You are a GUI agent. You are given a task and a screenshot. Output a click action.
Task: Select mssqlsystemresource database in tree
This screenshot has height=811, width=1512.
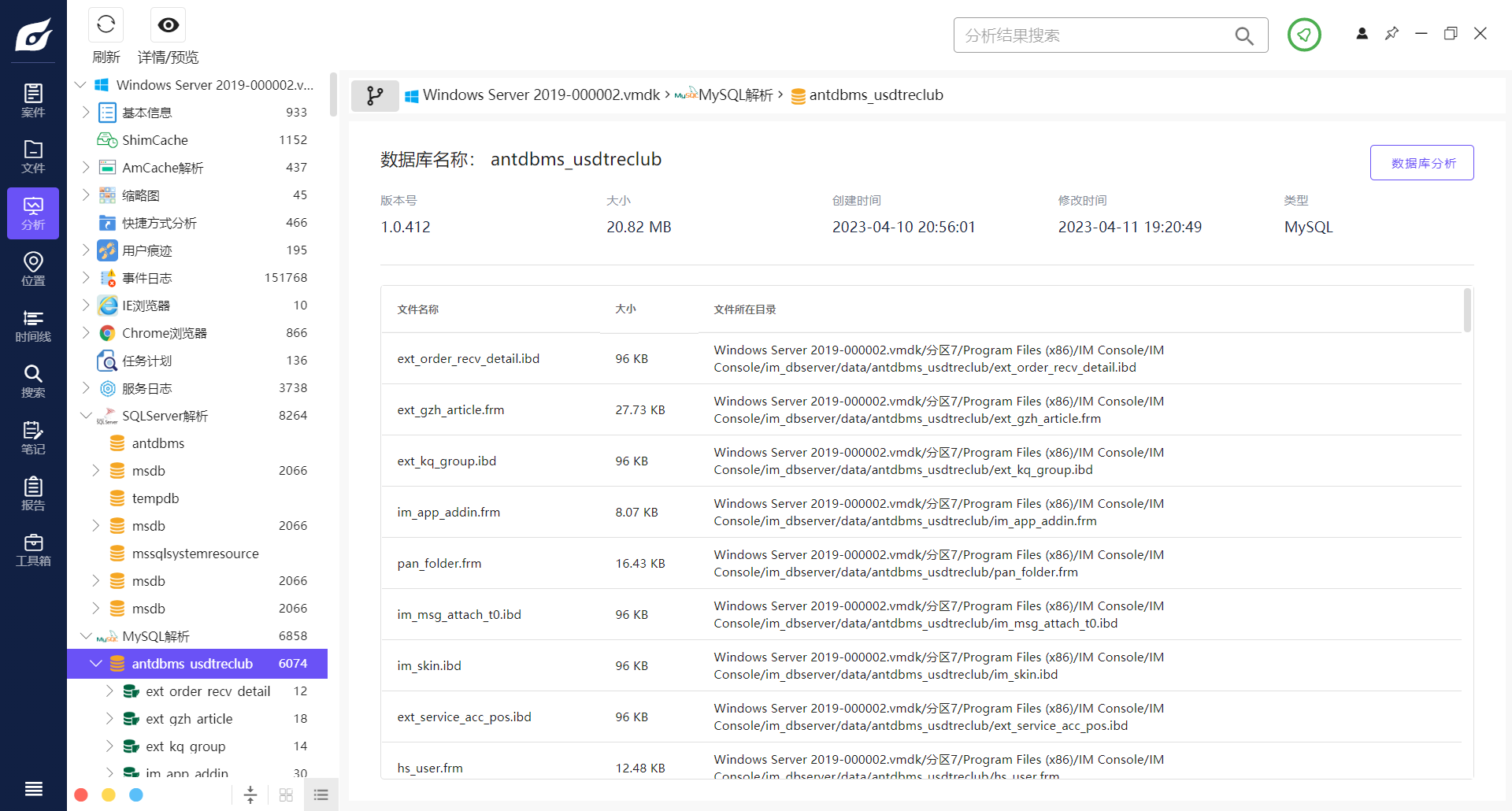[197, 554]
